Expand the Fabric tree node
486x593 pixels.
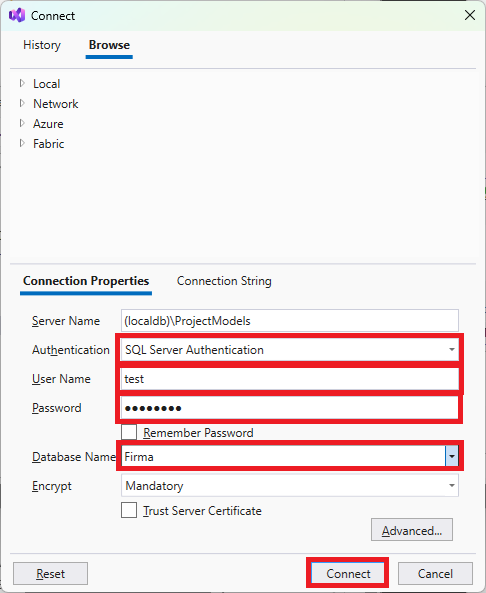click(22, 143)
